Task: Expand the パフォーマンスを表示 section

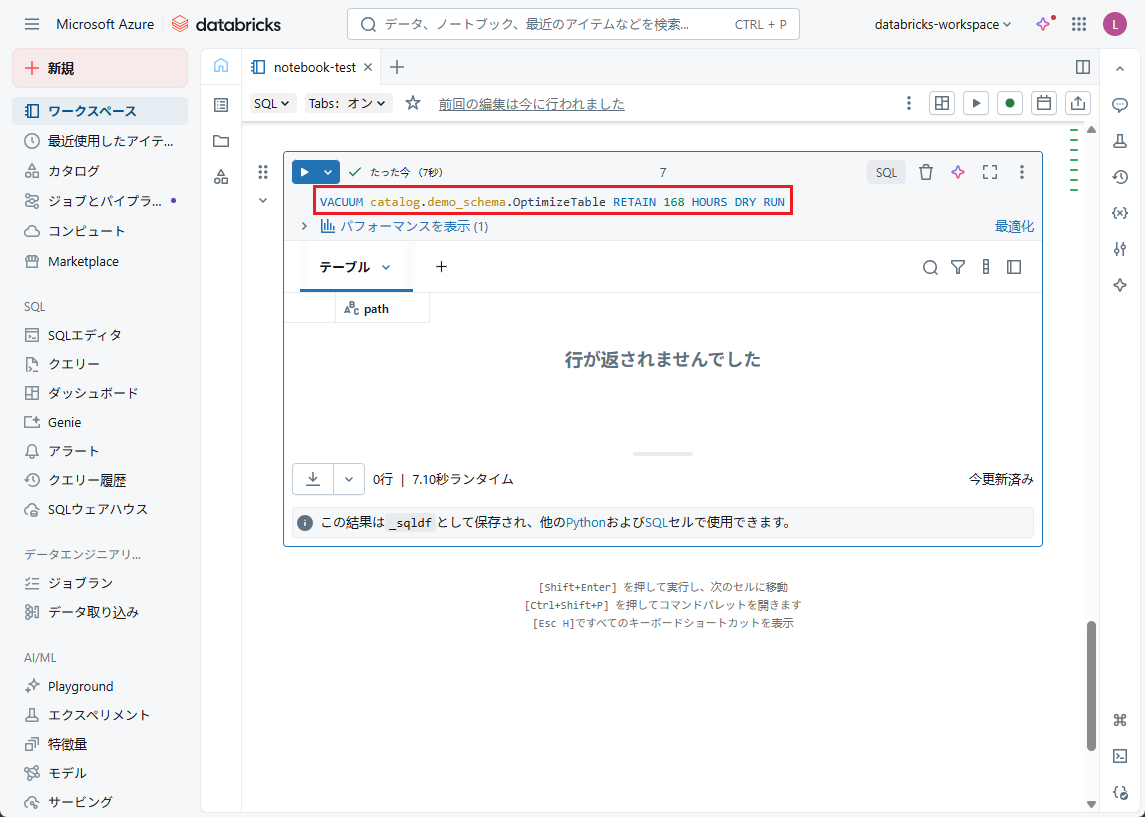Action: point(304,226)
